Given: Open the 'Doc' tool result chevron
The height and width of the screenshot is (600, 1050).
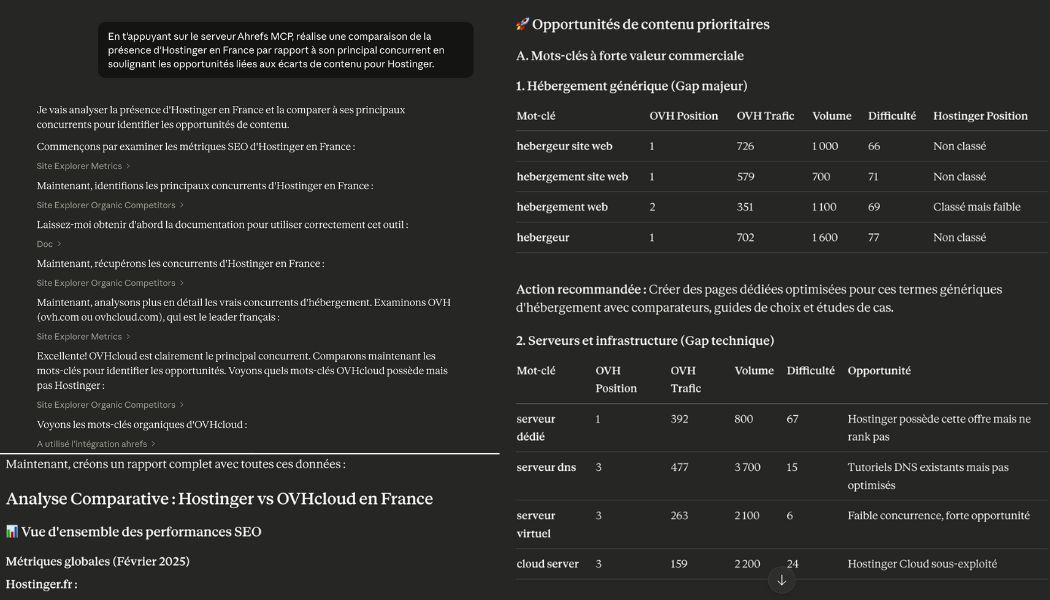Looking at the screenshot, I should click(x=46, y=243).
